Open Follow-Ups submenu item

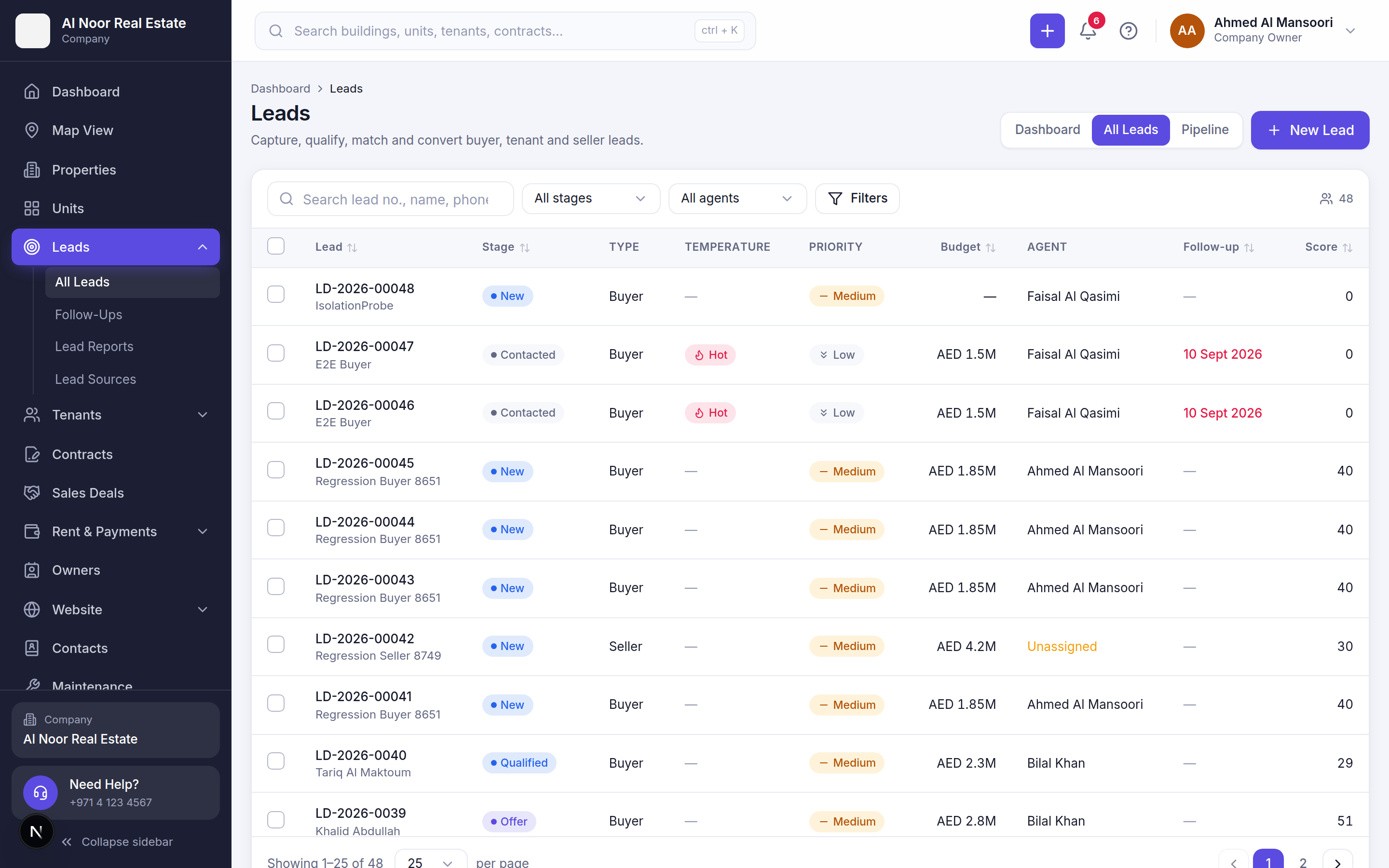tap(133, 314)
